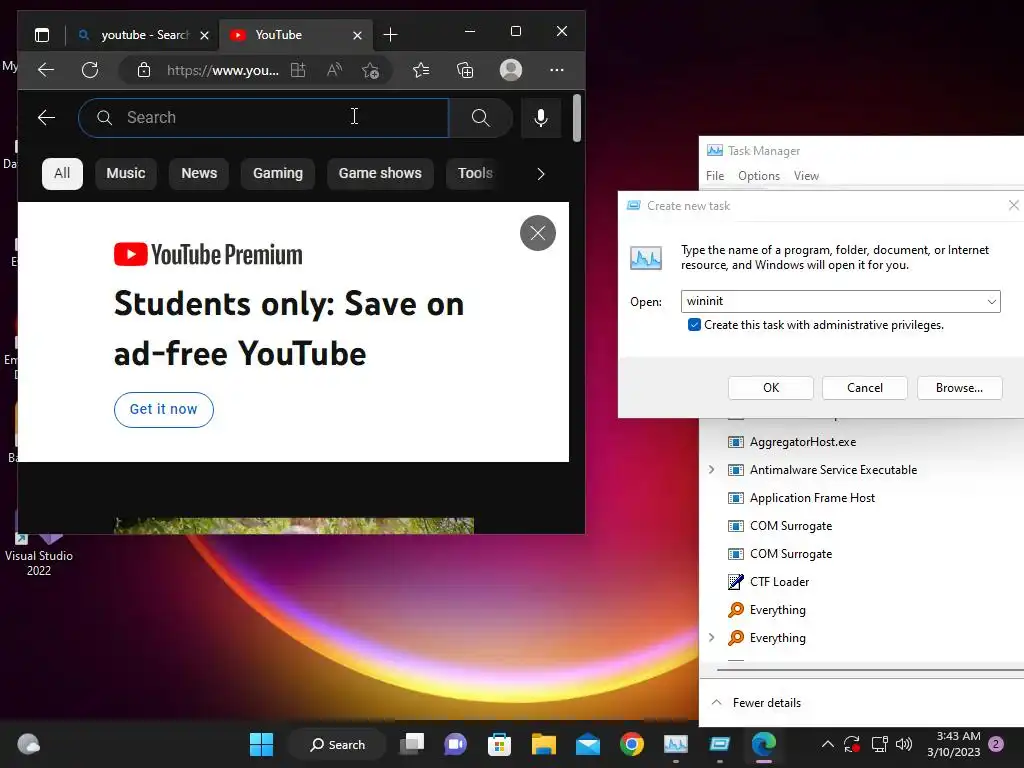Open Task View from the taskbar
Screen dimensions: 1024x768
(x=412, y=744)
